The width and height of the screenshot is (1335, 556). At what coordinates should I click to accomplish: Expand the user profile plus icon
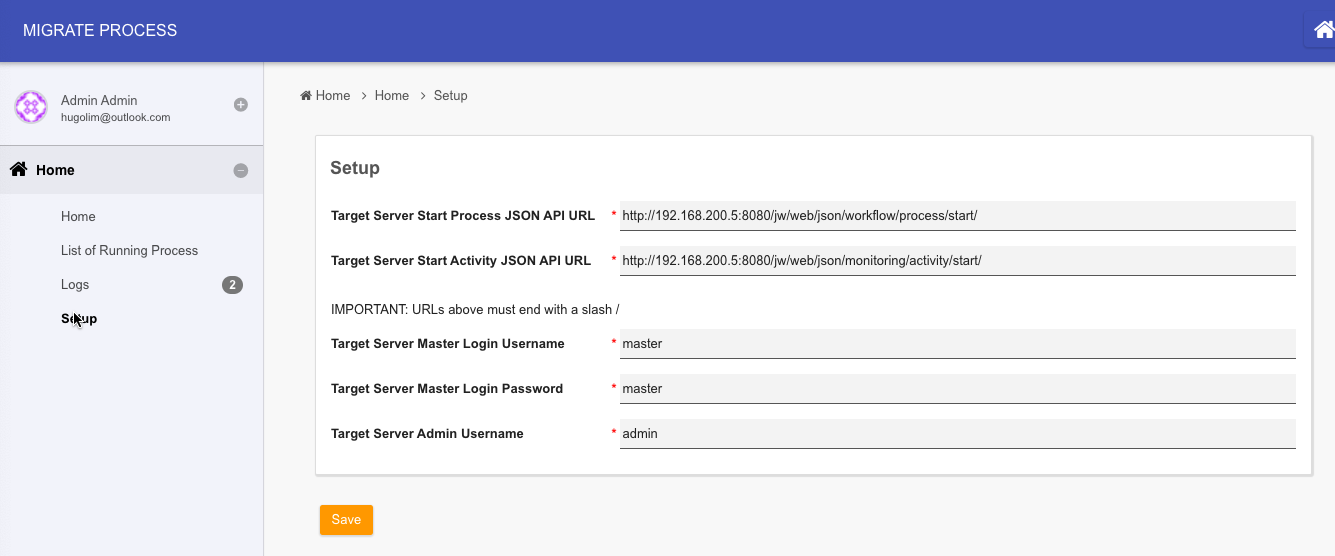point(240,105)
